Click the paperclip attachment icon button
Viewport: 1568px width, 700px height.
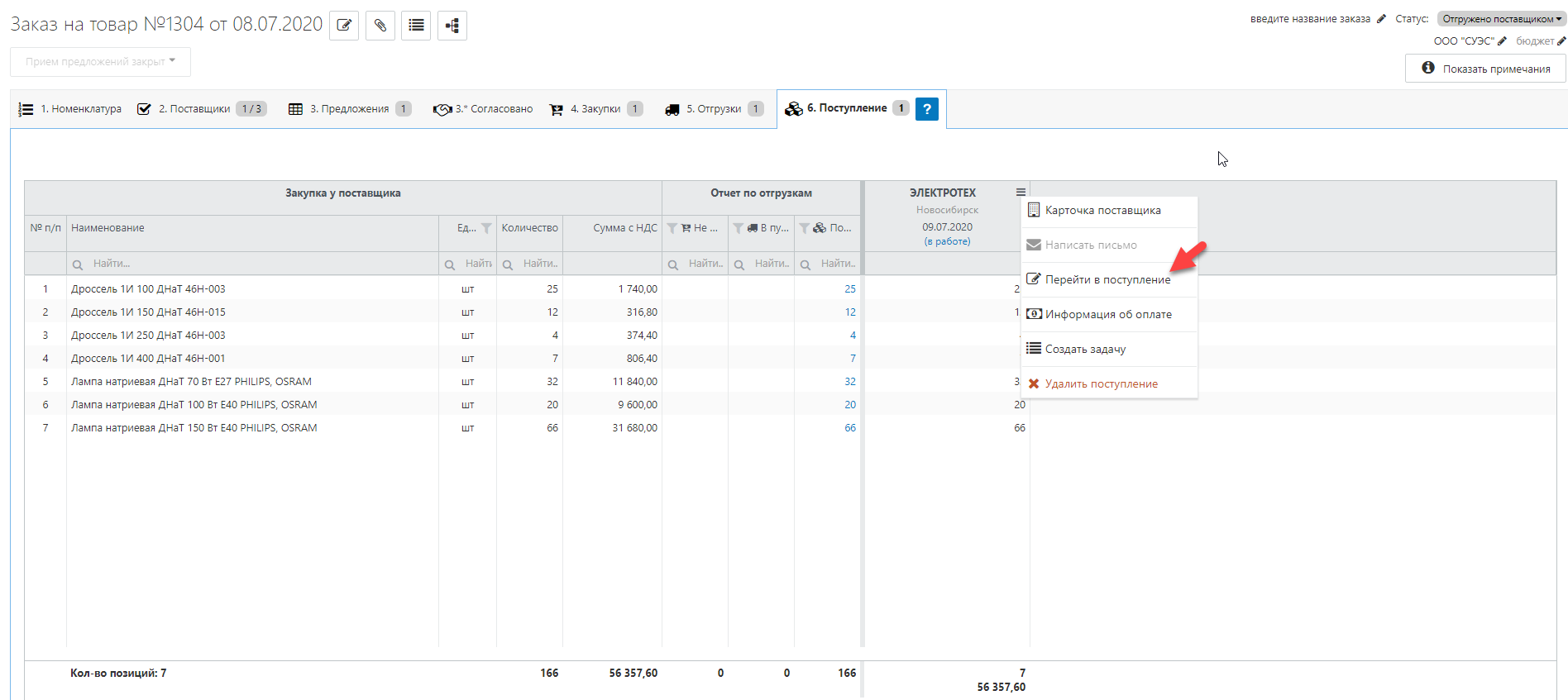[380, 26]
